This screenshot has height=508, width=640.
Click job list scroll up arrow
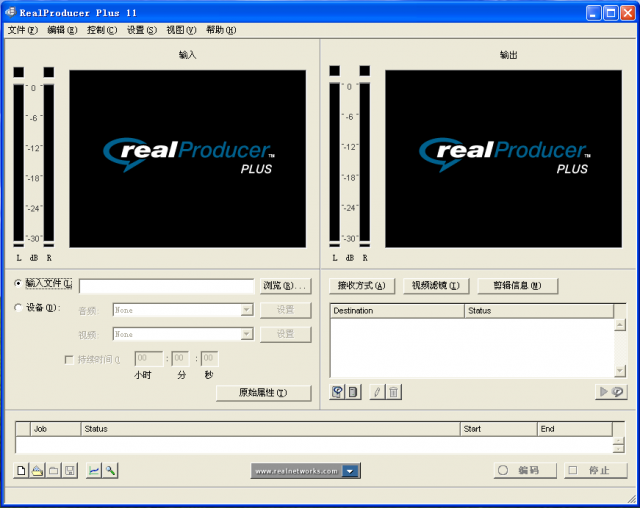(618, 441)
